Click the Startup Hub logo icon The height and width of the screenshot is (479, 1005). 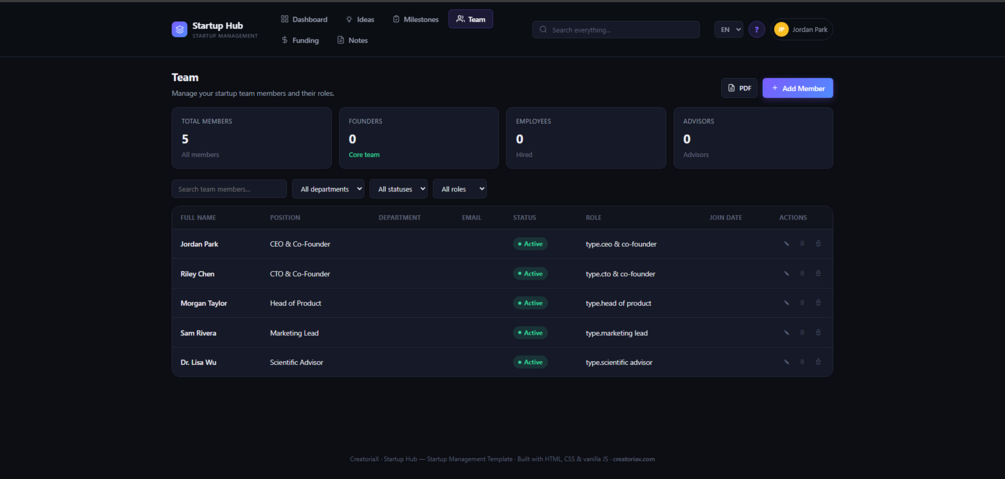click(179, 29)
